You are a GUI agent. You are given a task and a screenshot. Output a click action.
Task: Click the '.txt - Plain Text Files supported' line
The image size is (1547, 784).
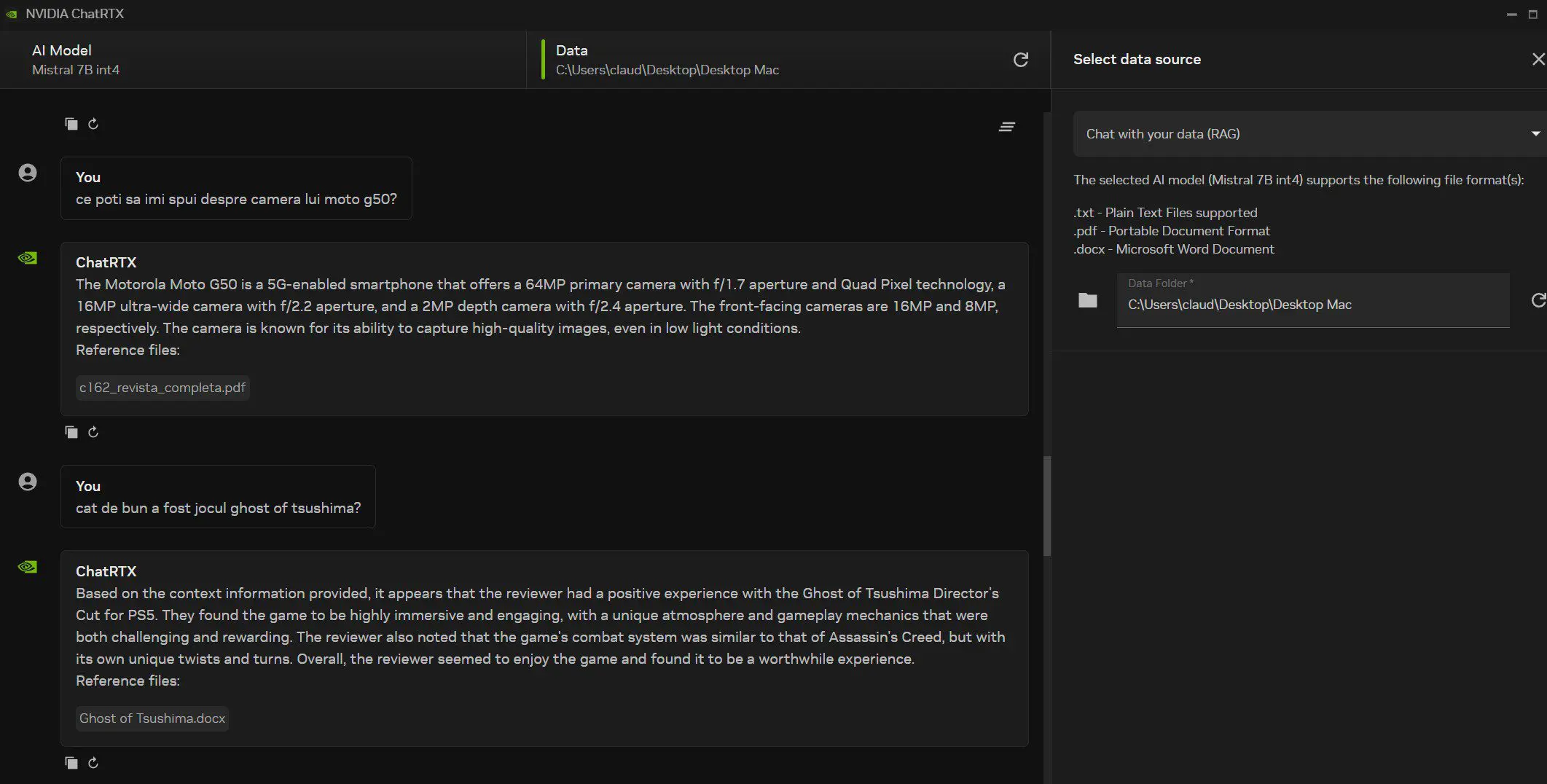point(1165,213)
